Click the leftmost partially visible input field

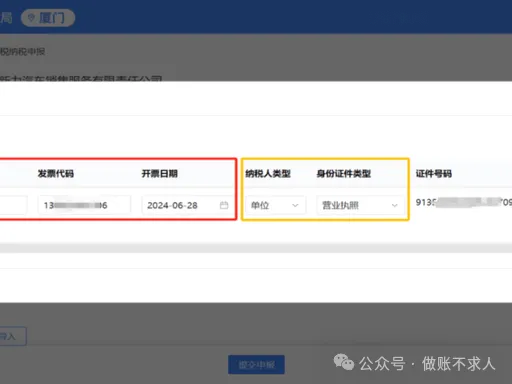(x=13, y=205)
